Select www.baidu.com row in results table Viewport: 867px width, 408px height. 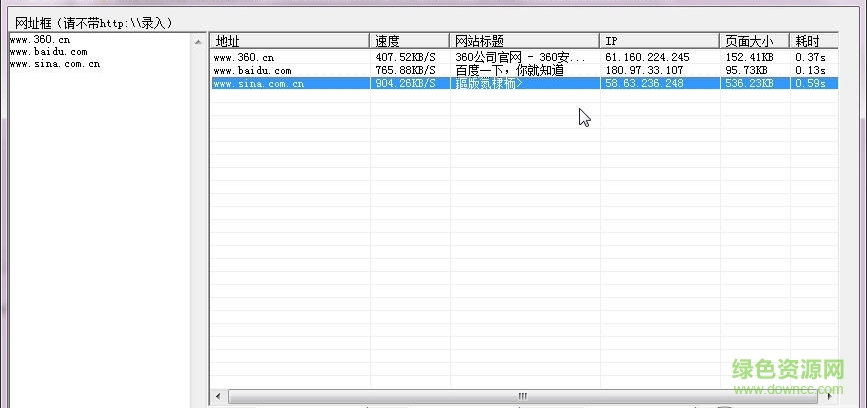524,70
